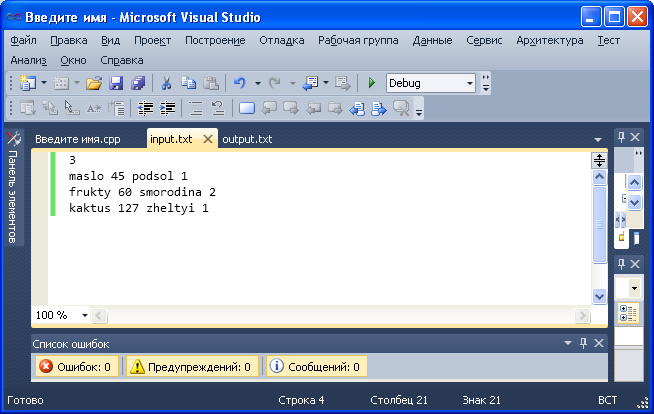
Task: Click the editor split window handle
Action: point(599,161)
